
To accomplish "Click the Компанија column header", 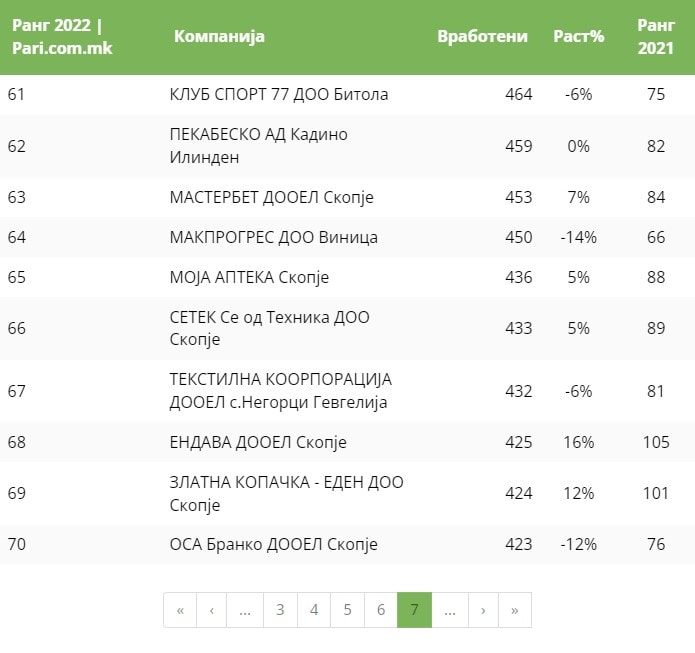I will pyautogui.click(x=219, y=37).
